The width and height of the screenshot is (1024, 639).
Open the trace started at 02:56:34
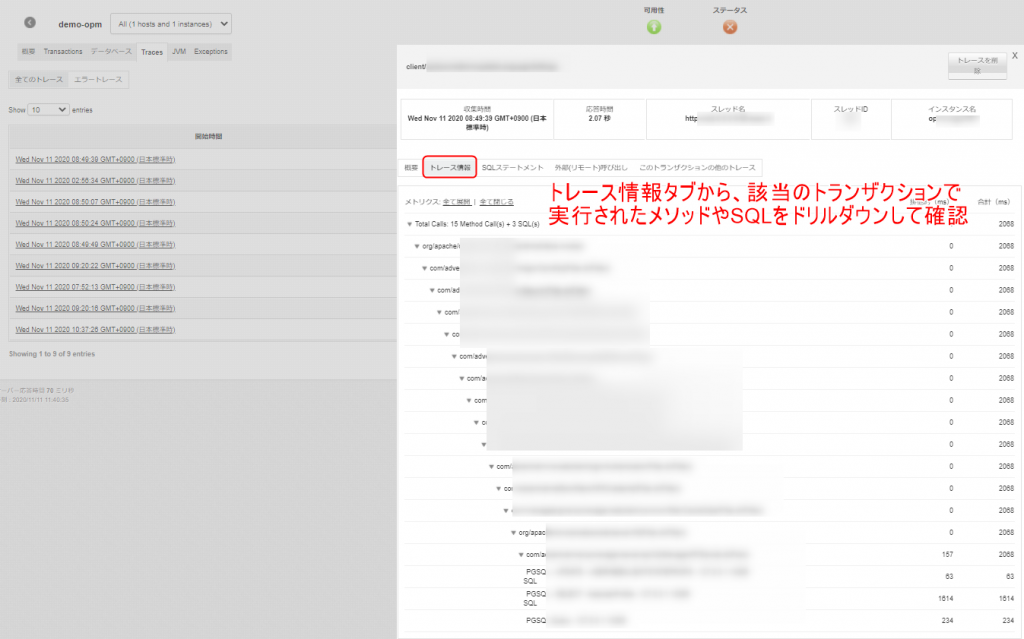pos(95,181)
